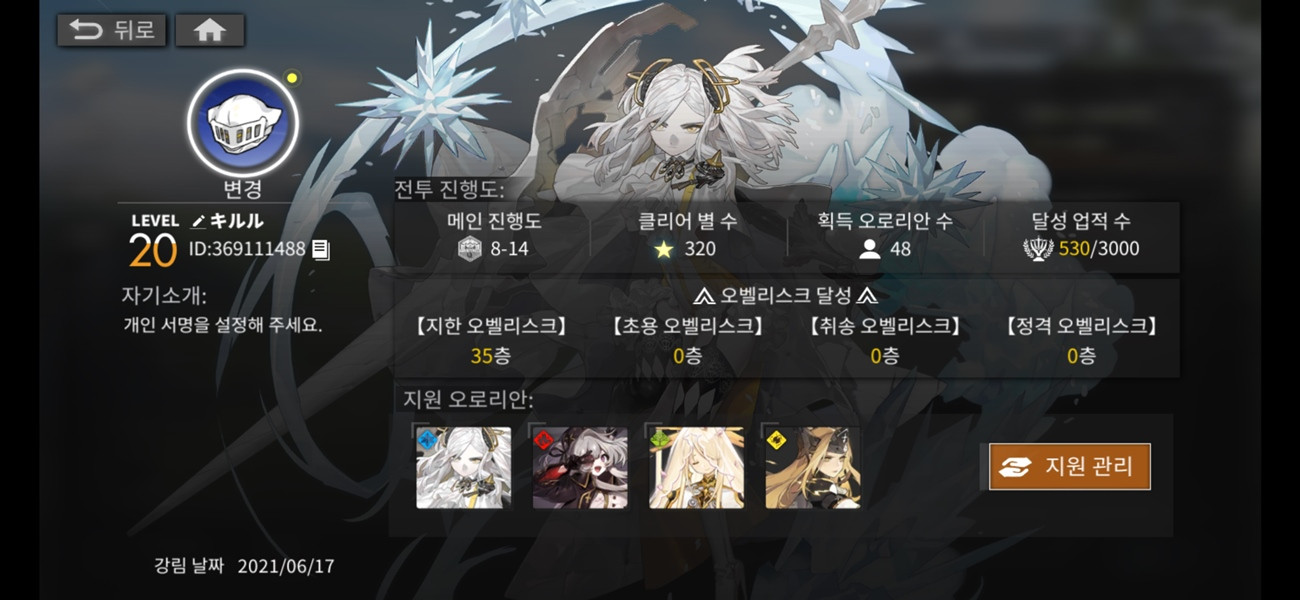Select the white-haired ice support Aurorian thumbnail
1300x600 pixels.
click(463, 467)
